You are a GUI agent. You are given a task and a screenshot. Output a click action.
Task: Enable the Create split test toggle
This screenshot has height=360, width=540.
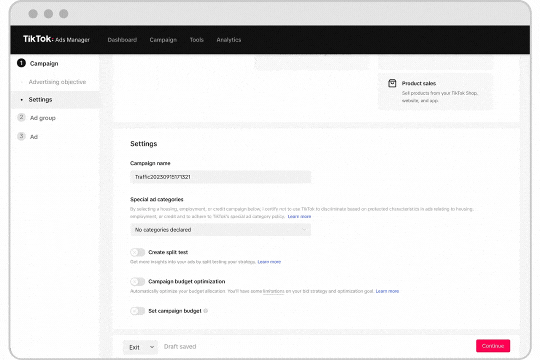(137, 252)
